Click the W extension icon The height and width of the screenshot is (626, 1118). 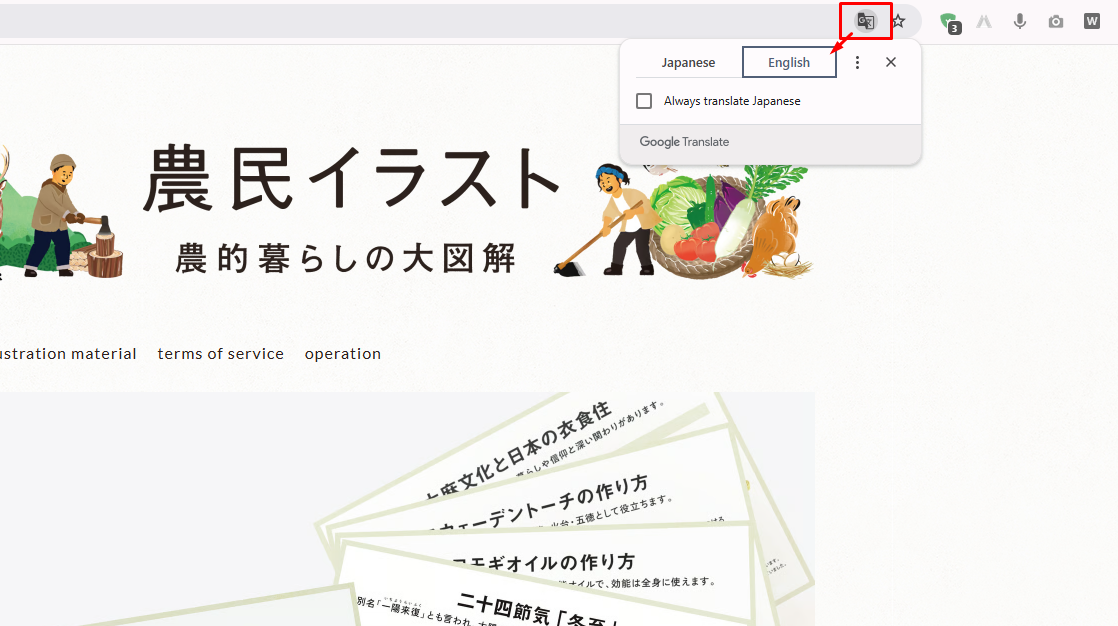click(x=1090, y=20)
